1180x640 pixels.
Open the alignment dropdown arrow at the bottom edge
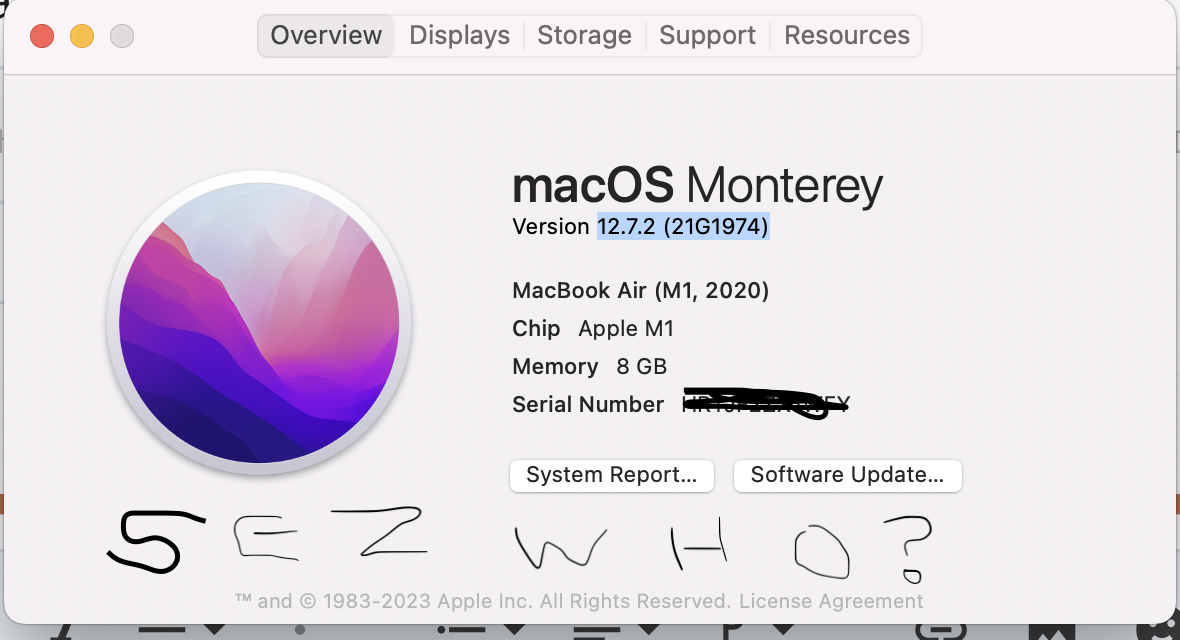[649, 629]
